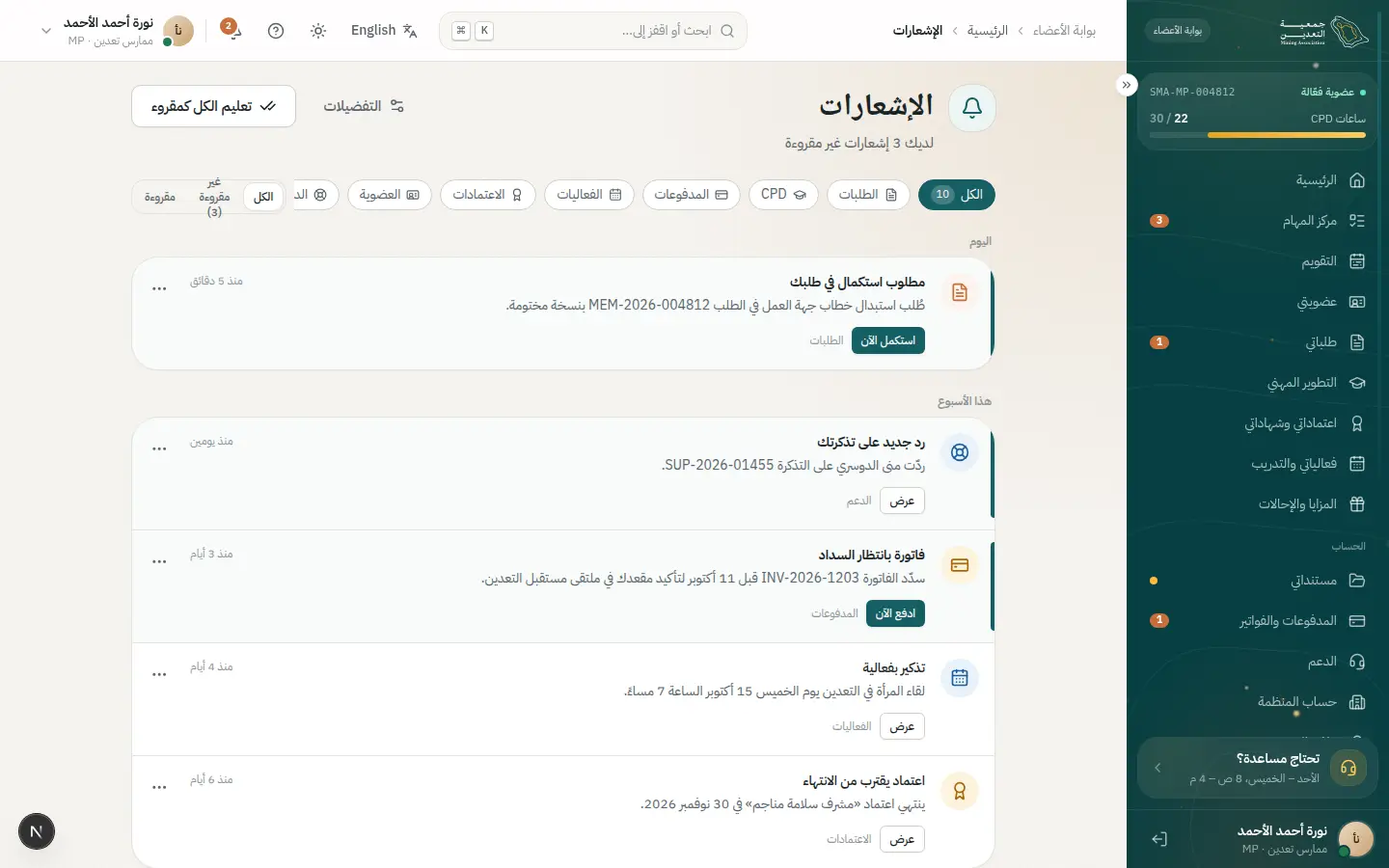Filter notifications by المدفوعات
Viewport: 1389px width, 868px height.
tap(691, 194)
